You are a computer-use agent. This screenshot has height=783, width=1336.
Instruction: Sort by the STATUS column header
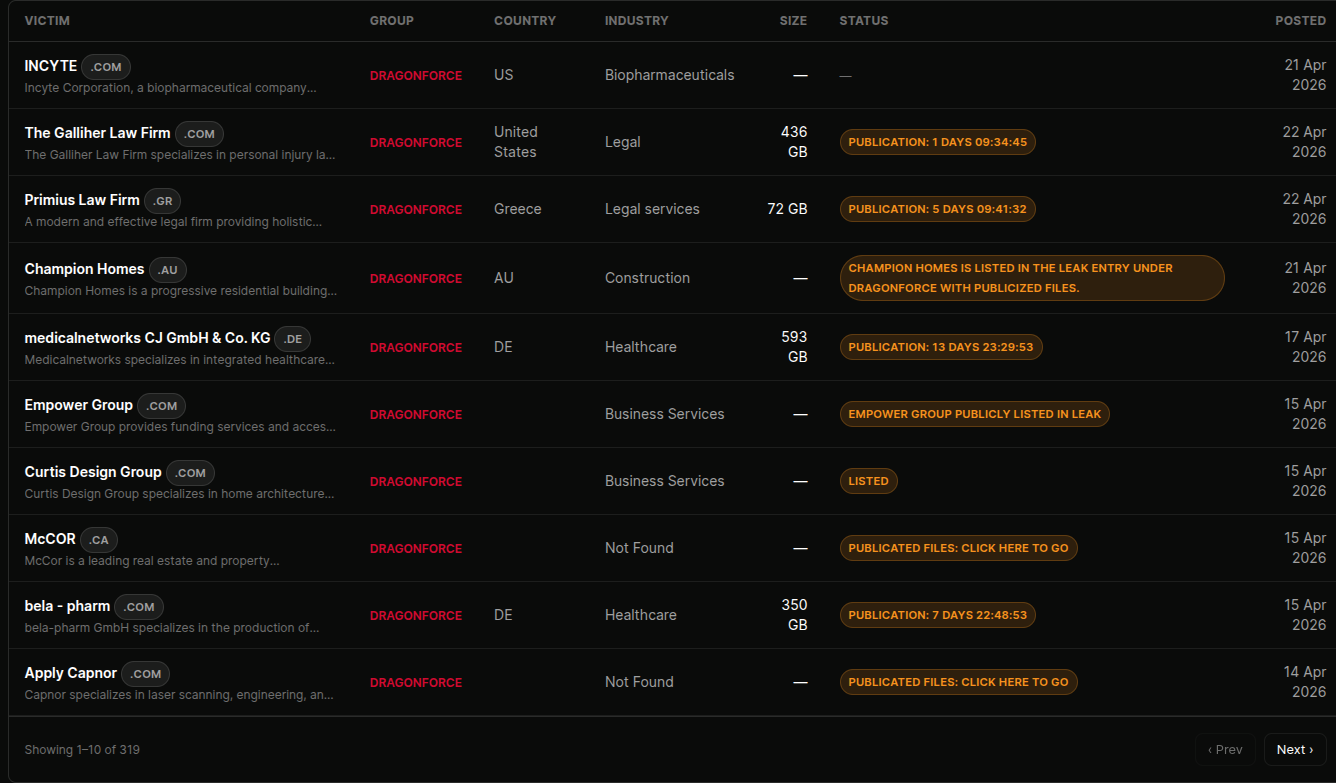(864, 21)
